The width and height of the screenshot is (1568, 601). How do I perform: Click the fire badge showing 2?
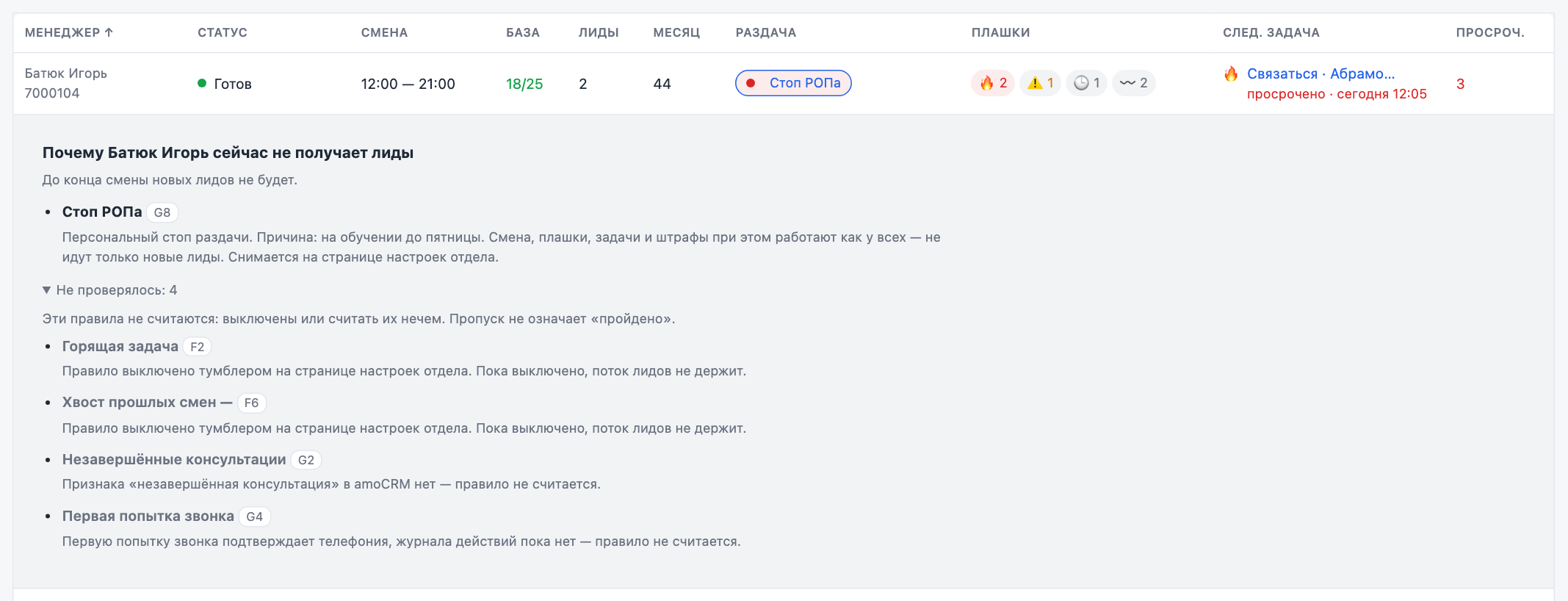[x=993, y=83]
